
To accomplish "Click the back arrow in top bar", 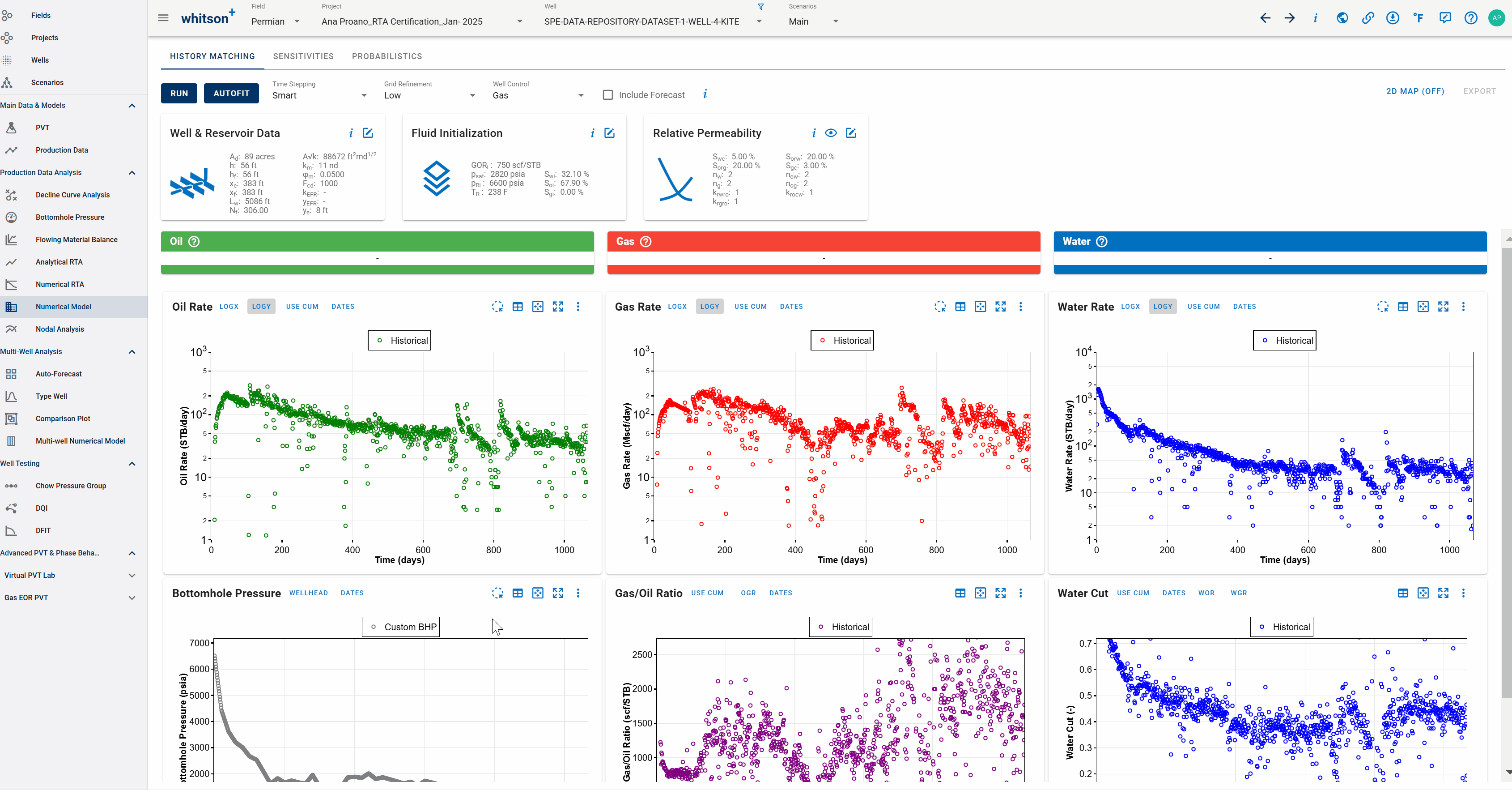I will [1265, 18].
